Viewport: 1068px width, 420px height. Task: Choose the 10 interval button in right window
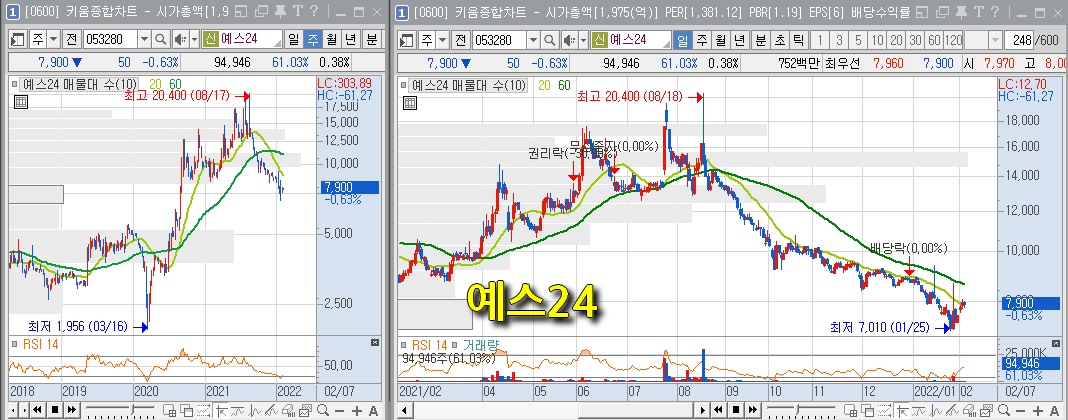click(877, 39)
